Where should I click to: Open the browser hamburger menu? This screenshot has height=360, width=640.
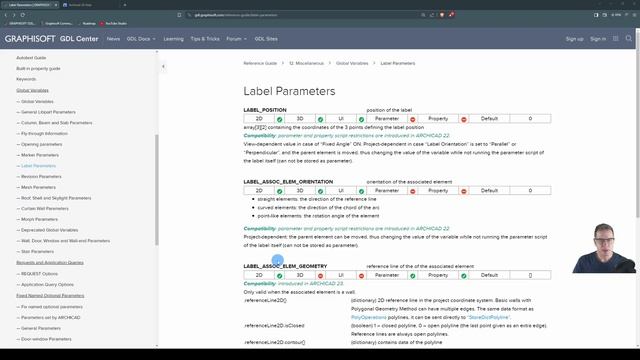tap(635, 15)
